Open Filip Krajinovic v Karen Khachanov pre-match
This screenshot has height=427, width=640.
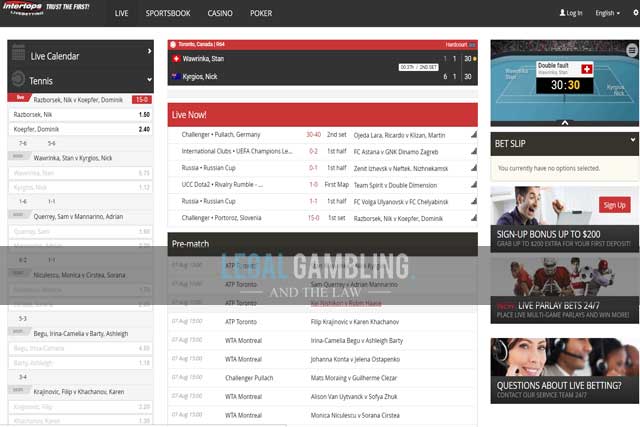(x=355, y=322)
